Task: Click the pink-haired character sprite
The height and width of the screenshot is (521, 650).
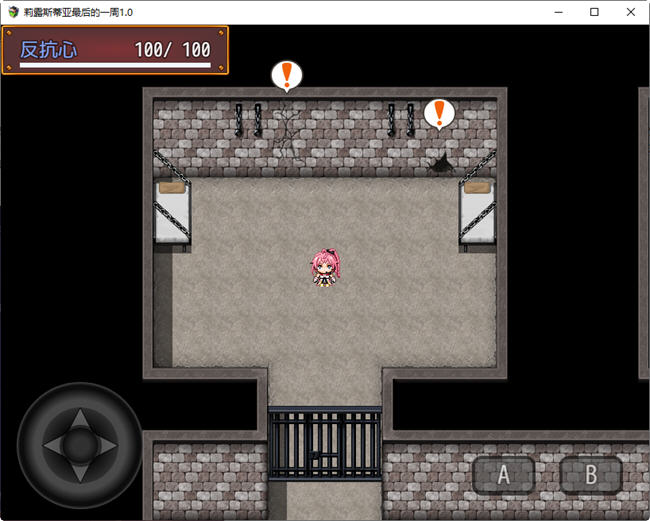Action: 324,268
